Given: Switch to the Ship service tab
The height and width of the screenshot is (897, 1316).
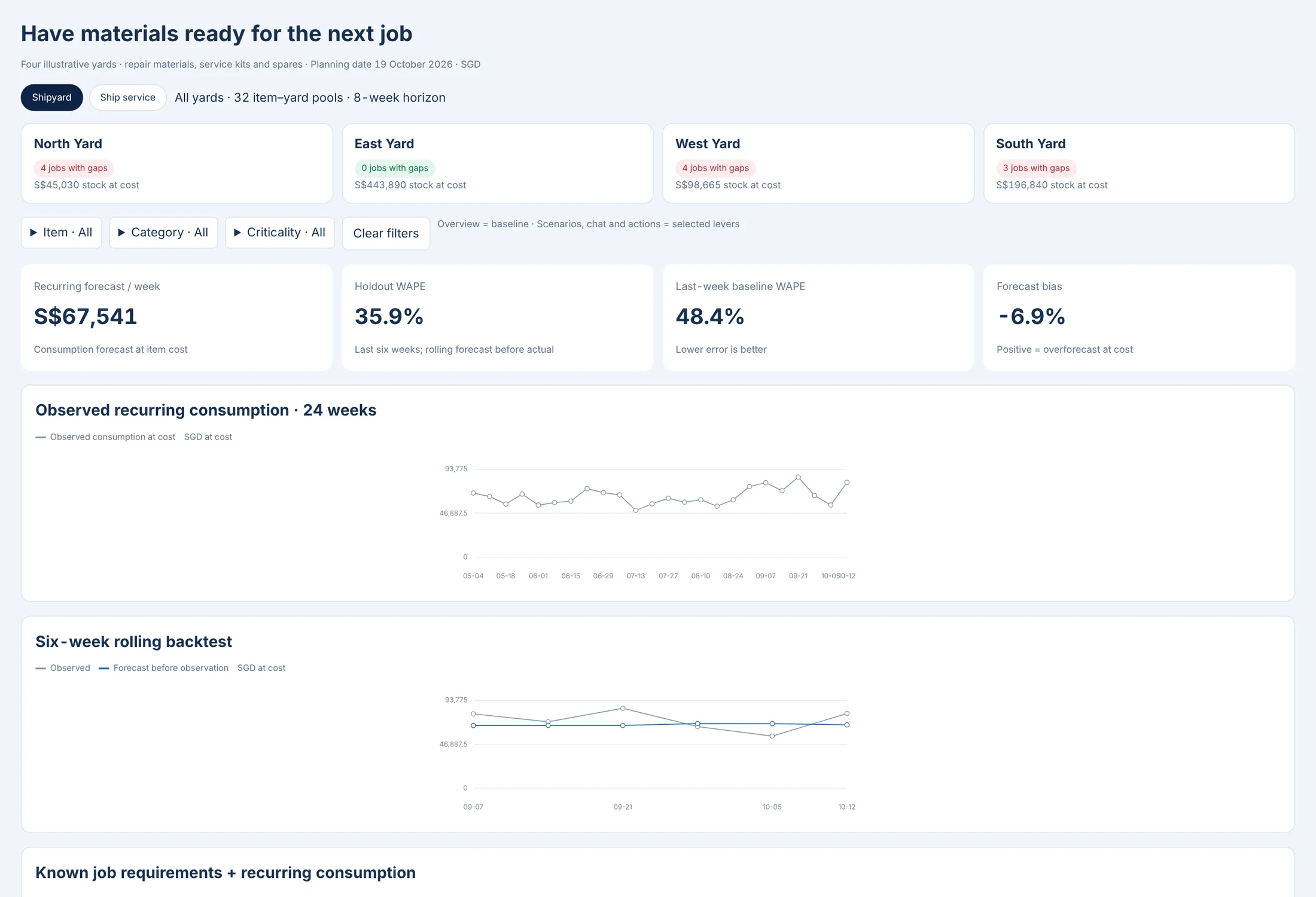Looking at the screenshot, I should point(127,97).
